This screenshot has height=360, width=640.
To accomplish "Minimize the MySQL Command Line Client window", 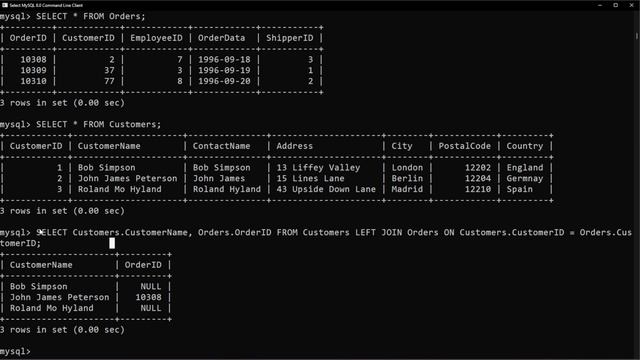I will click(600, 5).
